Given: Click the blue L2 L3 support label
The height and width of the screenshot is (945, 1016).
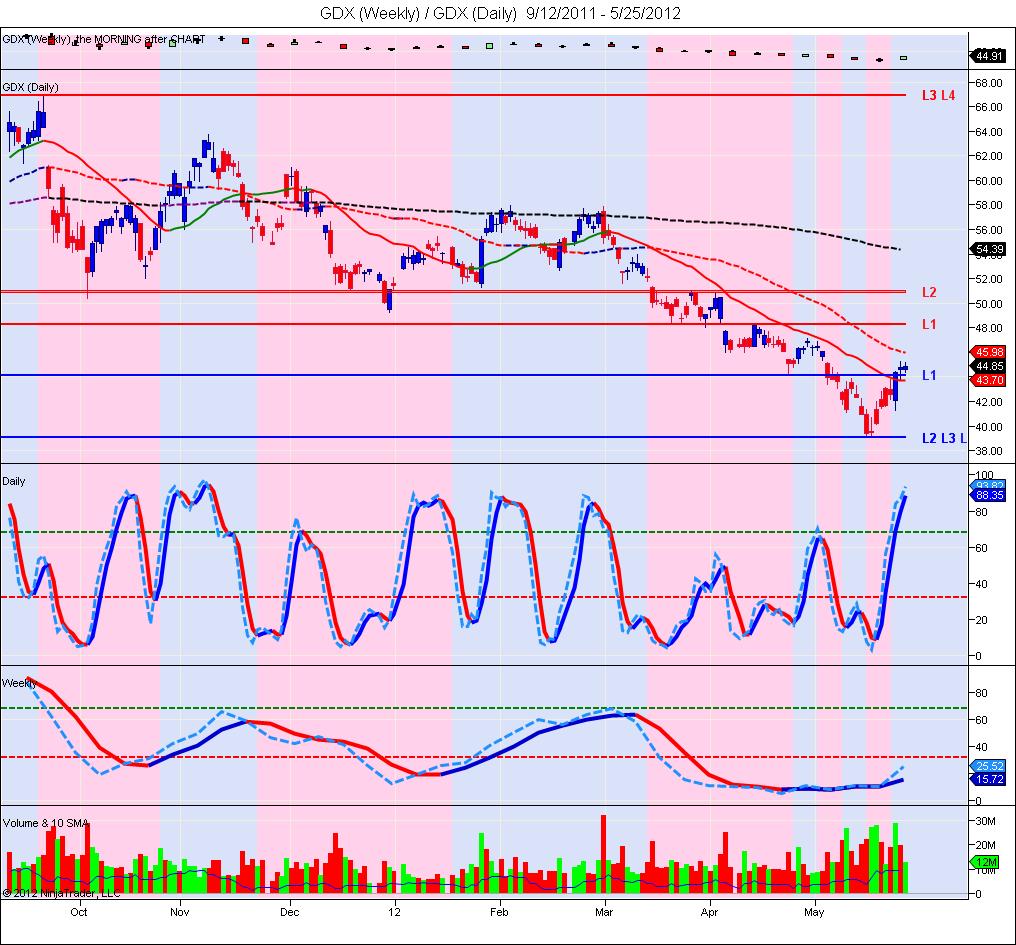Looking at the screenshot, I should pos(944,438).
